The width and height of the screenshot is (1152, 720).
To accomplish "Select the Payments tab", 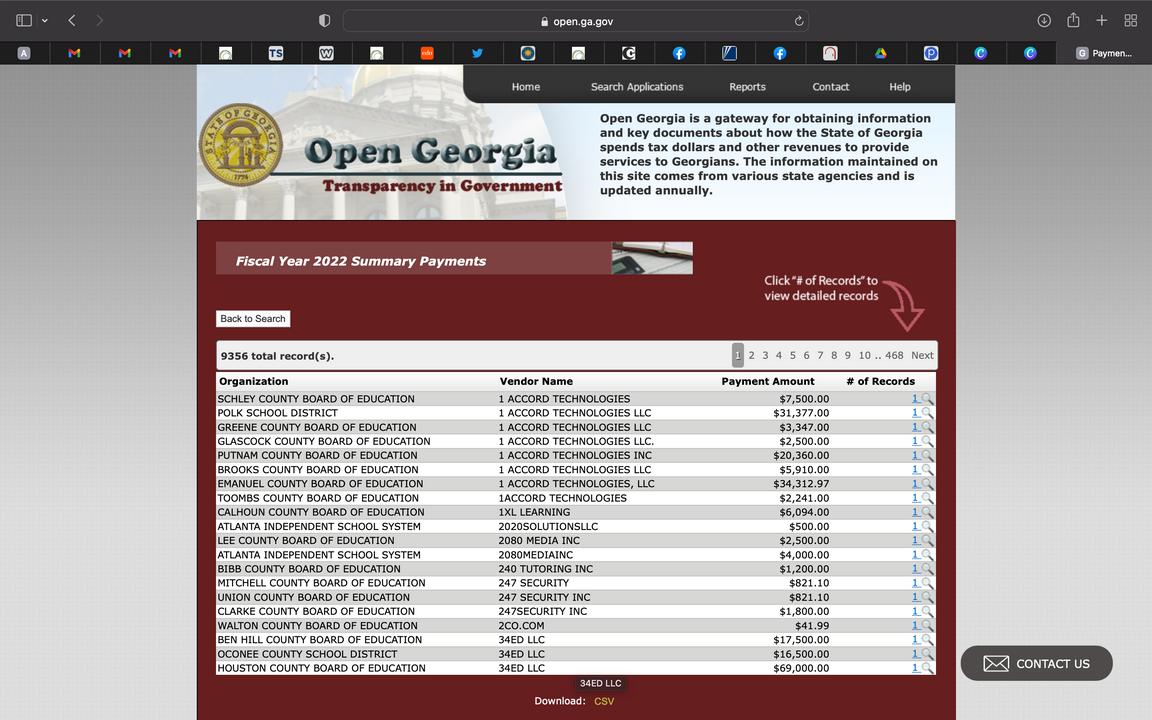I will pyautogui.click(x=1104, y=53).
